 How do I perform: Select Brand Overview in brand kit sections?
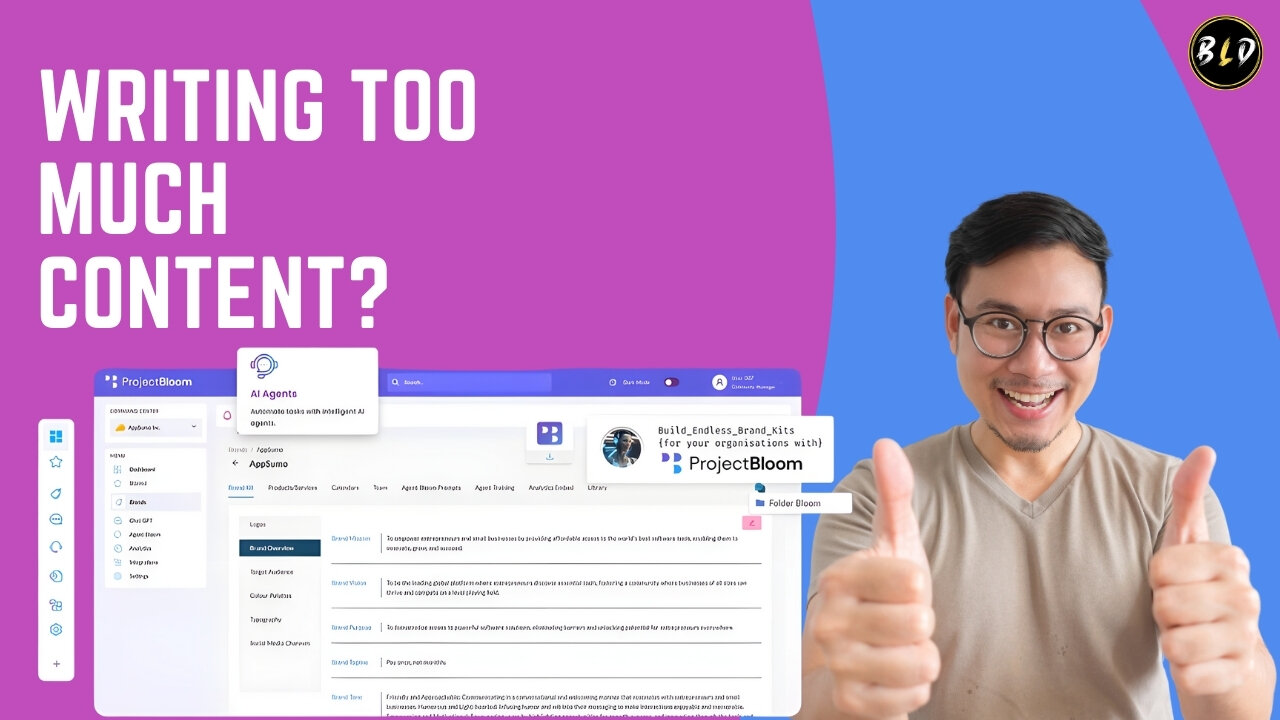[280, 548]
